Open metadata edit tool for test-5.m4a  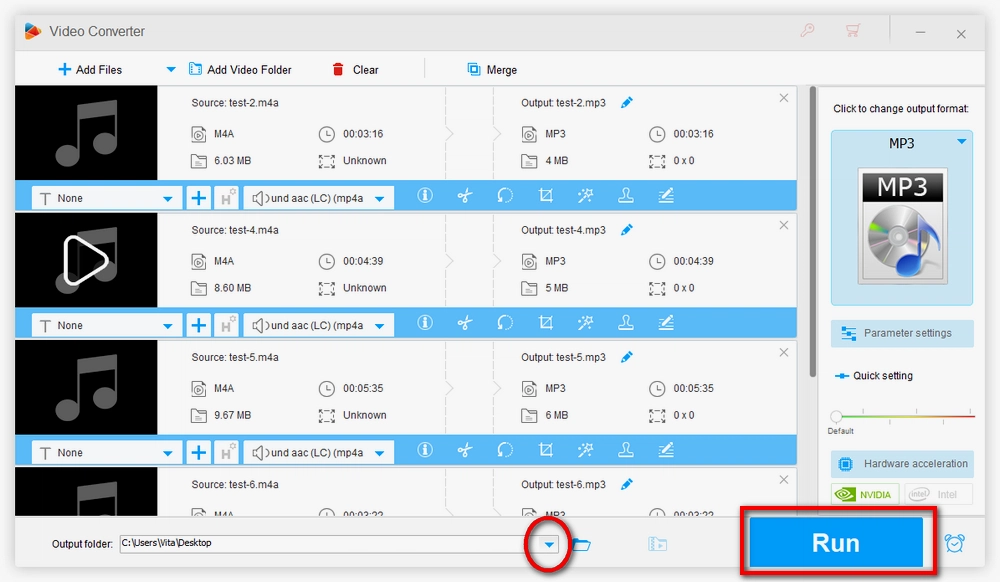pyautogui.click(x=666, y=450)
